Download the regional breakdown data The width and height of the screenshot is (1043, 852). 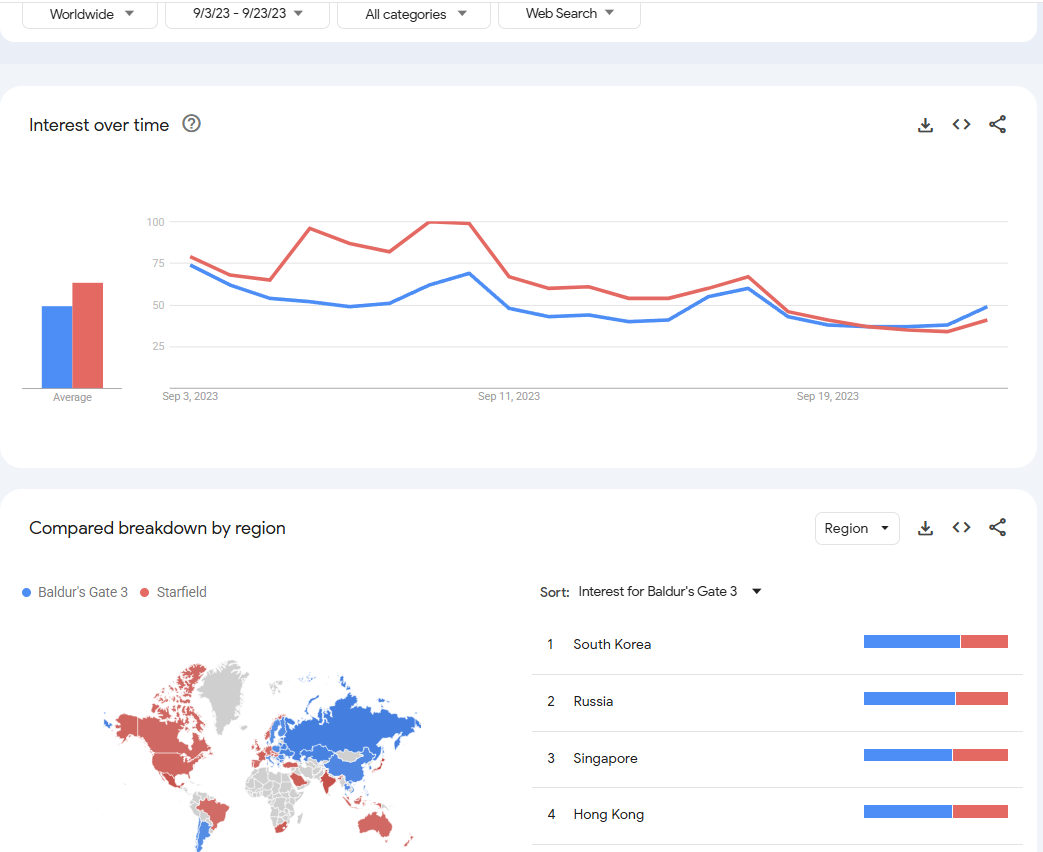point(925,528)
